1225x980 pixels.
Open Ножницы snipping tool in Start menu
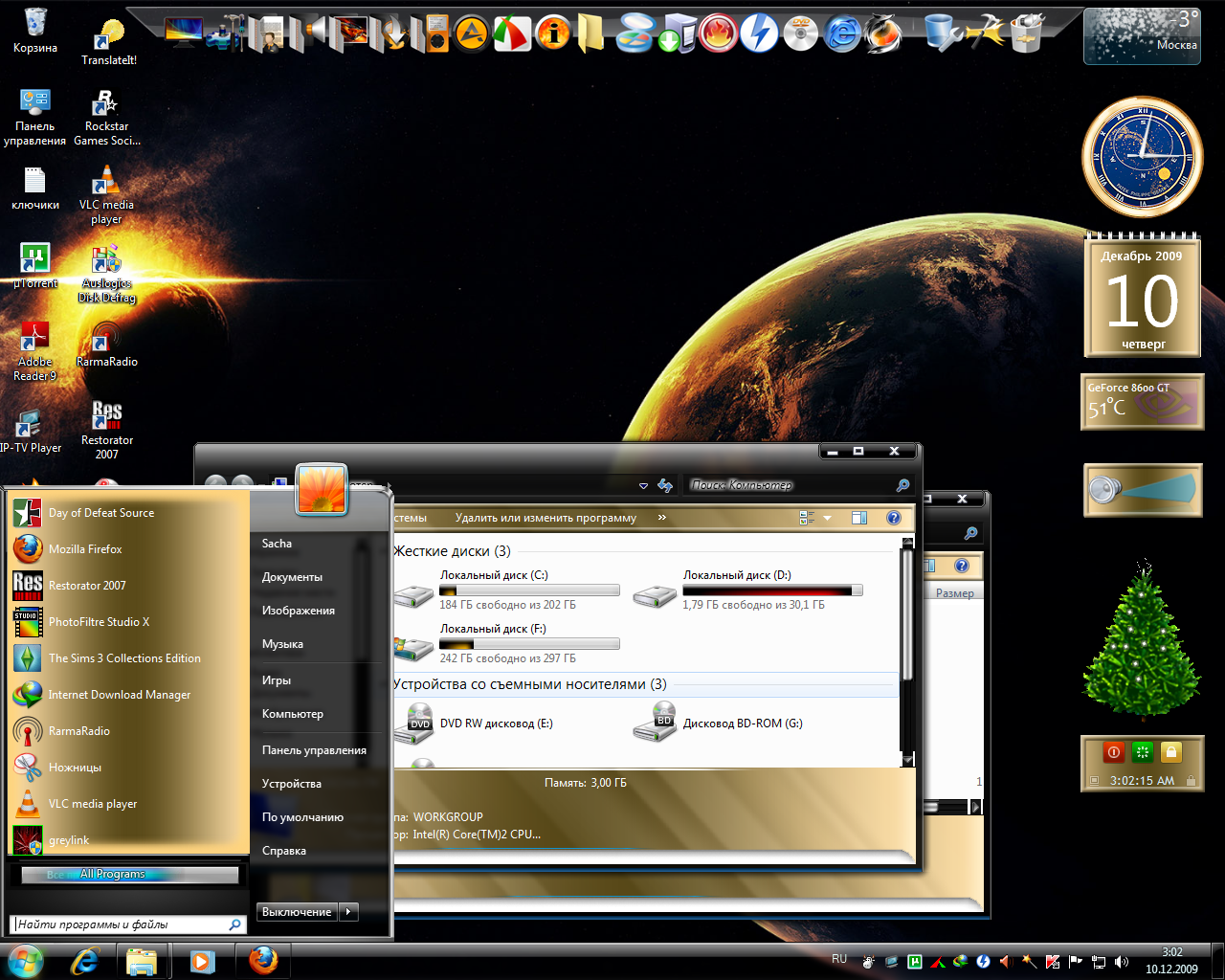pyautogui.click(x=129, y=768)
